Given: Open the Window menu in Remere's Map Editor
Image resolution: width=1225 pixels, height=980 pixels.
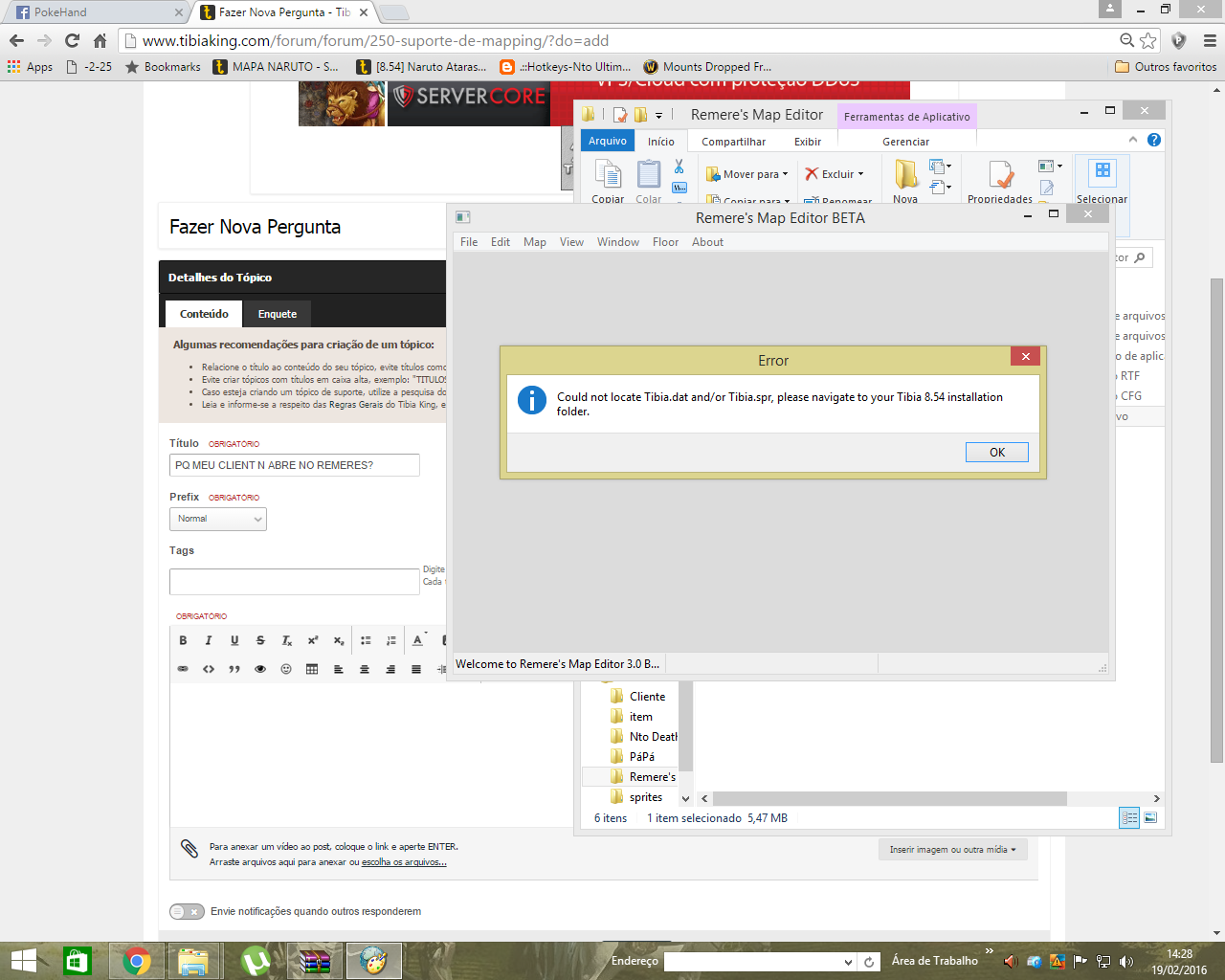Looking at the screenshot, I should point(618,242).
